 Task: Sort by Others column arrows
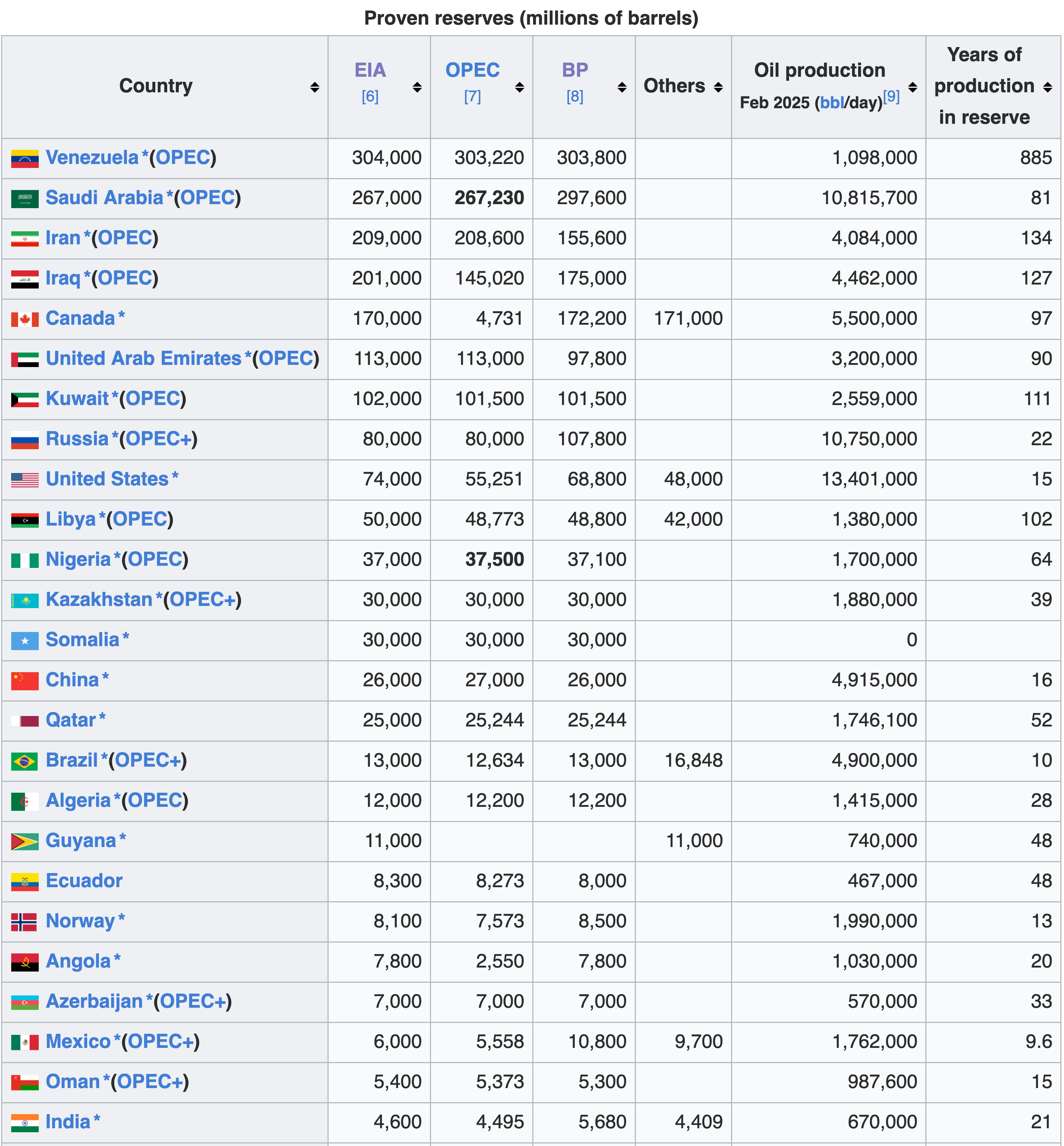718,87
